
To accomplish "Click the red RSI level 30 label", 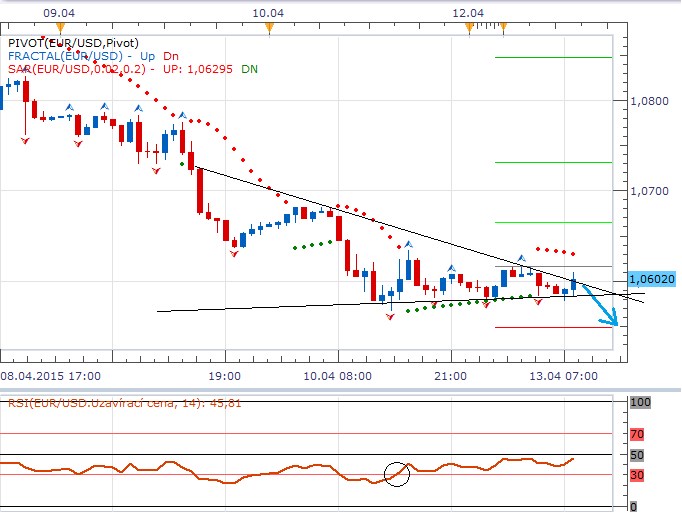I will point(639,475).
